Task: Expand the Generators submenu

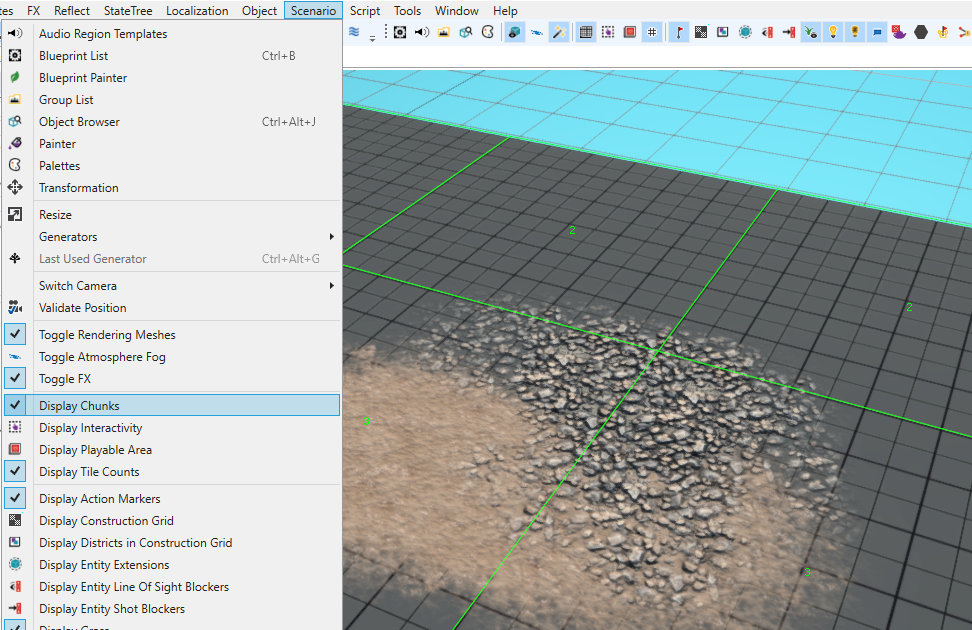Action: (172, 237)
